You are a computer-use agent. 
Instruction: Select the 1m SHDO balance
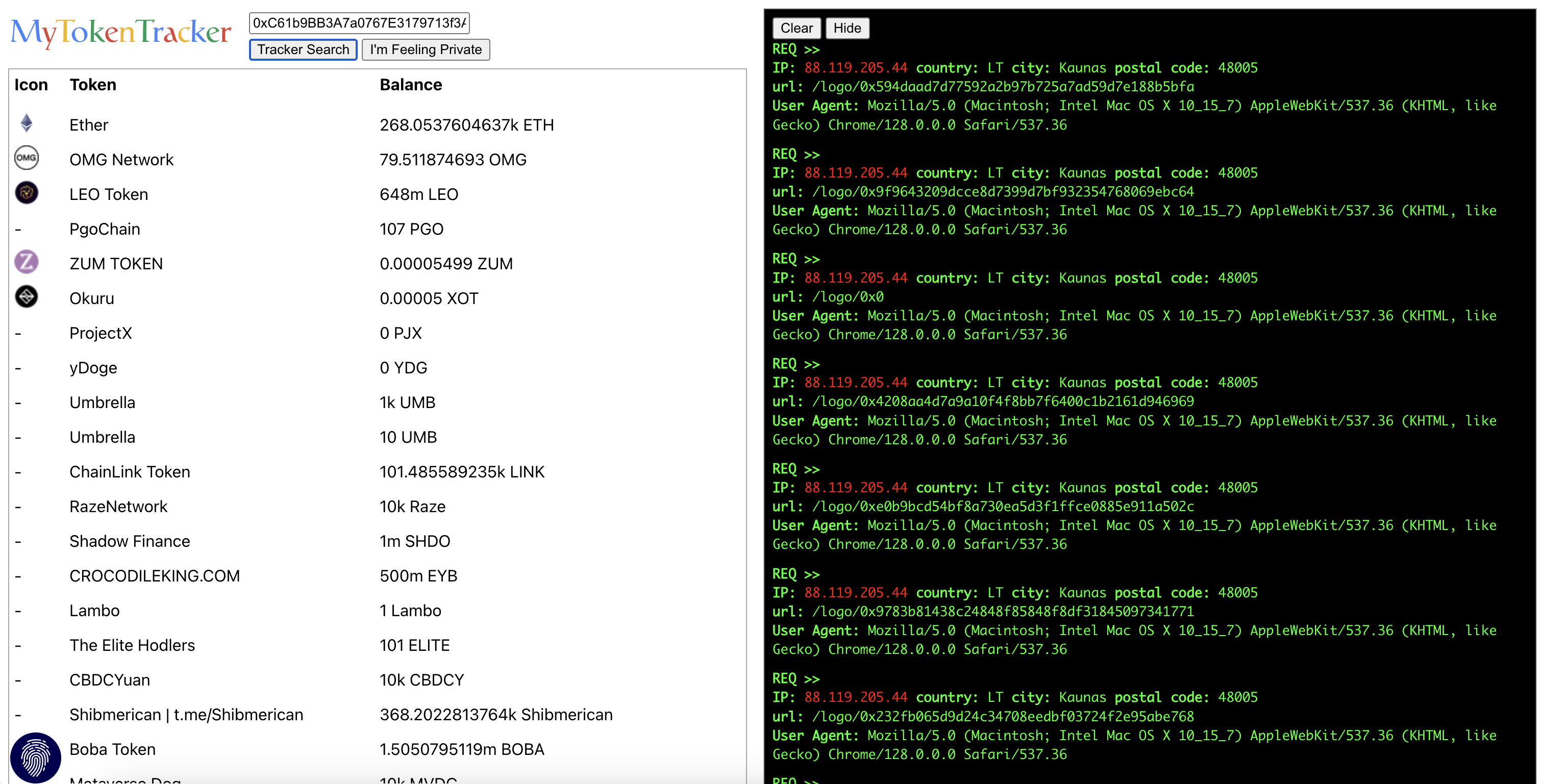415,542
